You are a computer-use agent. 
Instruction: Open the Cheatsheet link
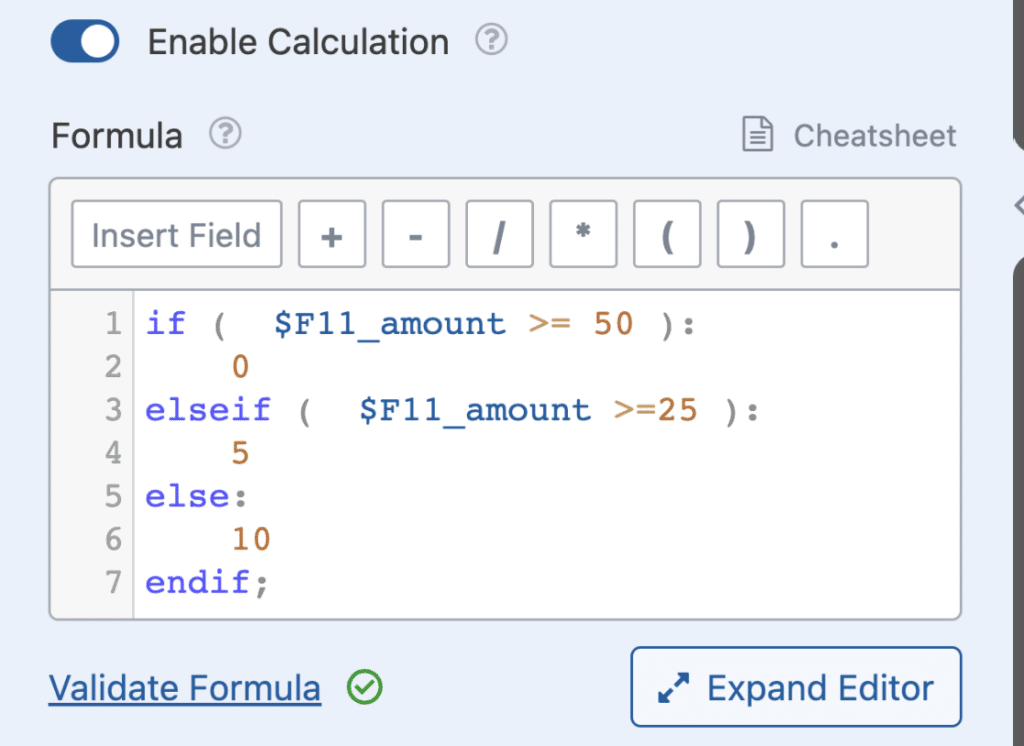[x=874, y=136]
